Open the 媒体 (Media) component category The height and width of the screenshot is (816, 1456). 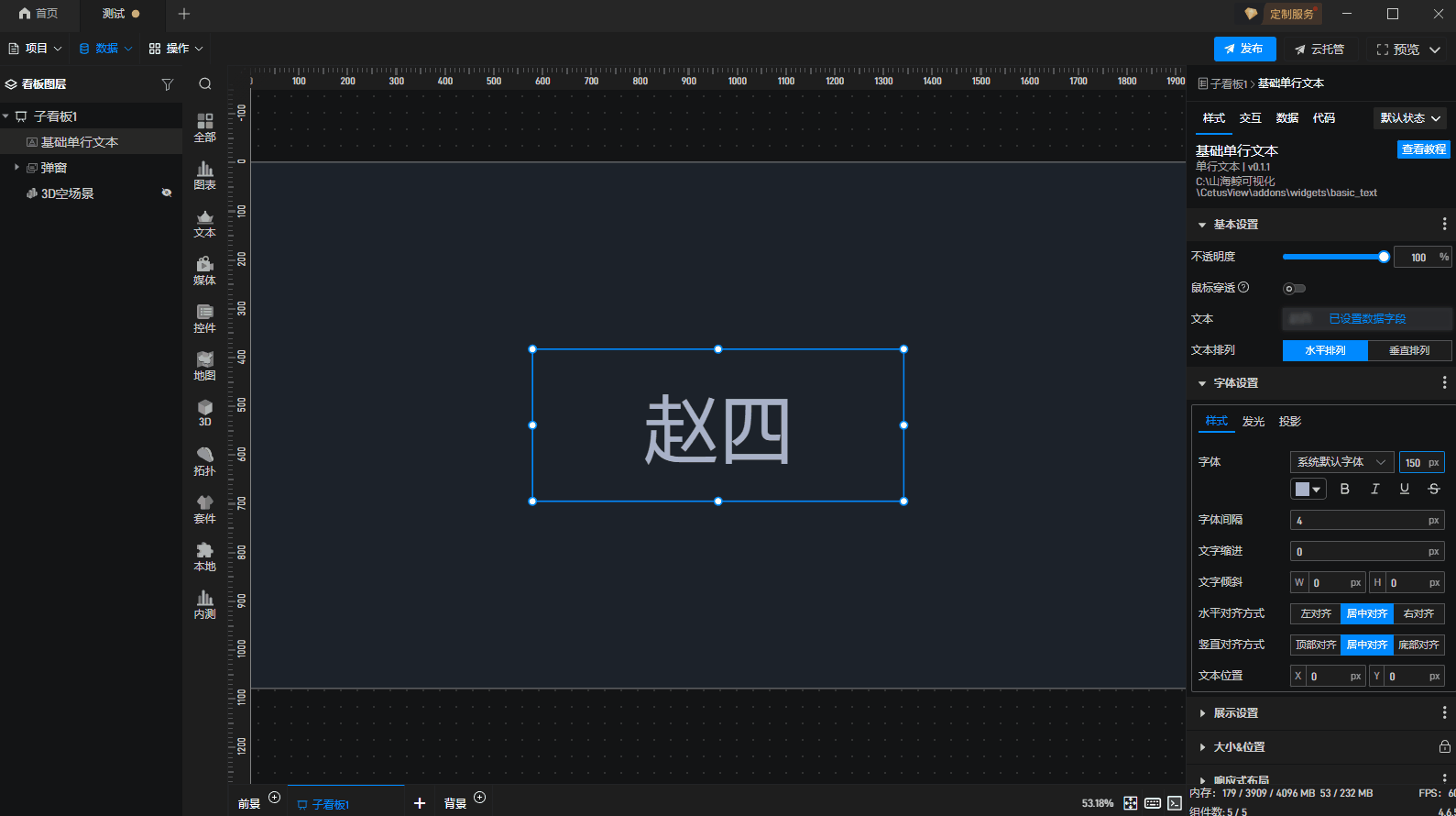(x=204, y=270)
